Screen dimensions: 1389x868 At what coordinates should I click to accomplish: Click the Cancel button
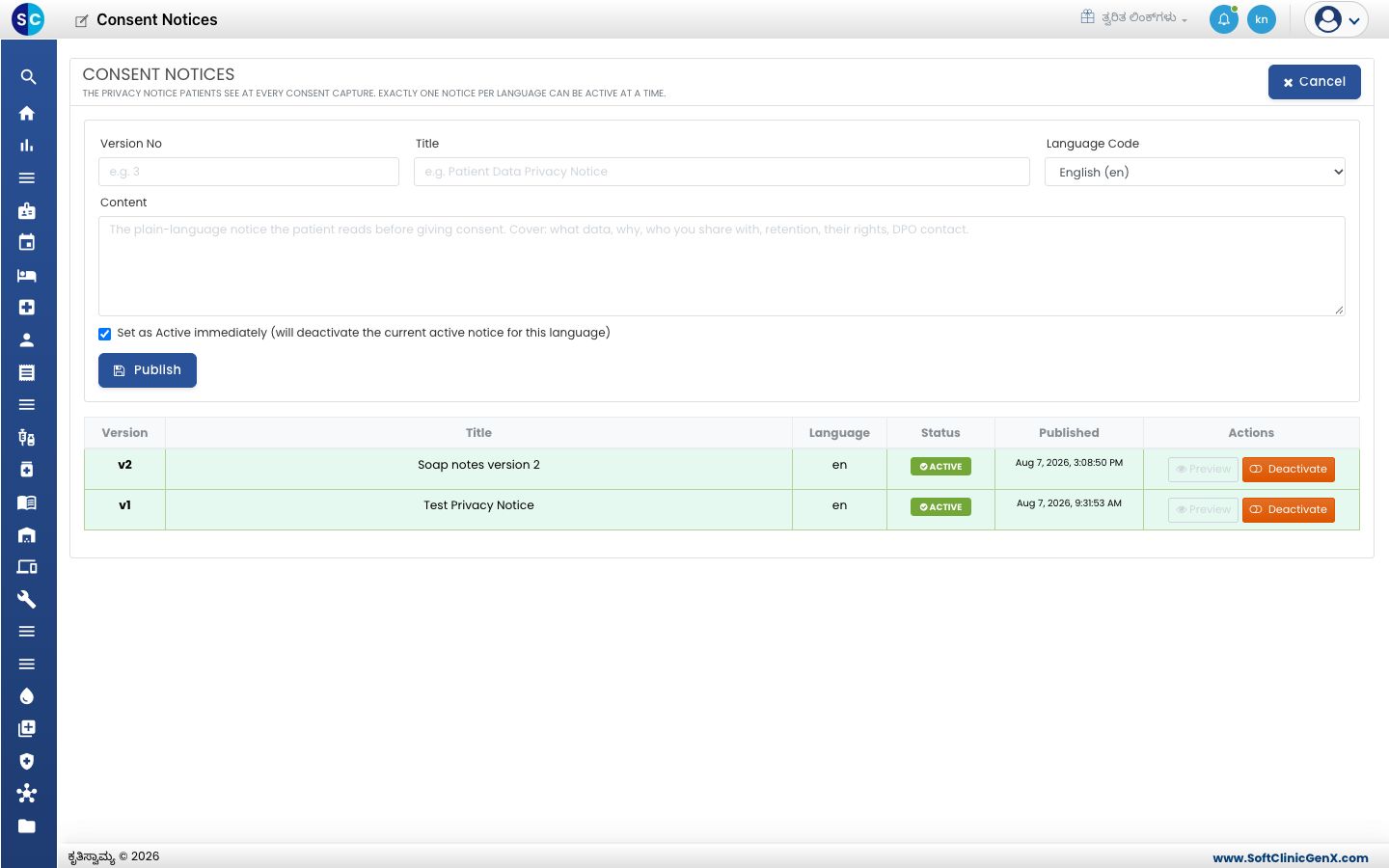[1314, 82]
